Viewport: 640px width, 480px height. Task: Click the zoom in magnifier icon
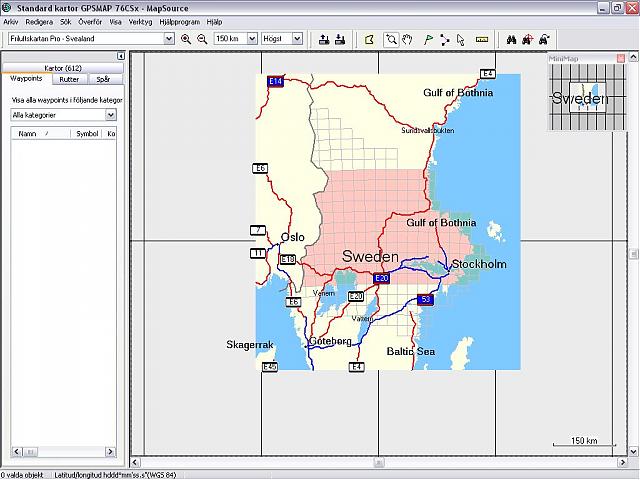pyautogui.click(x=186, y=39)
